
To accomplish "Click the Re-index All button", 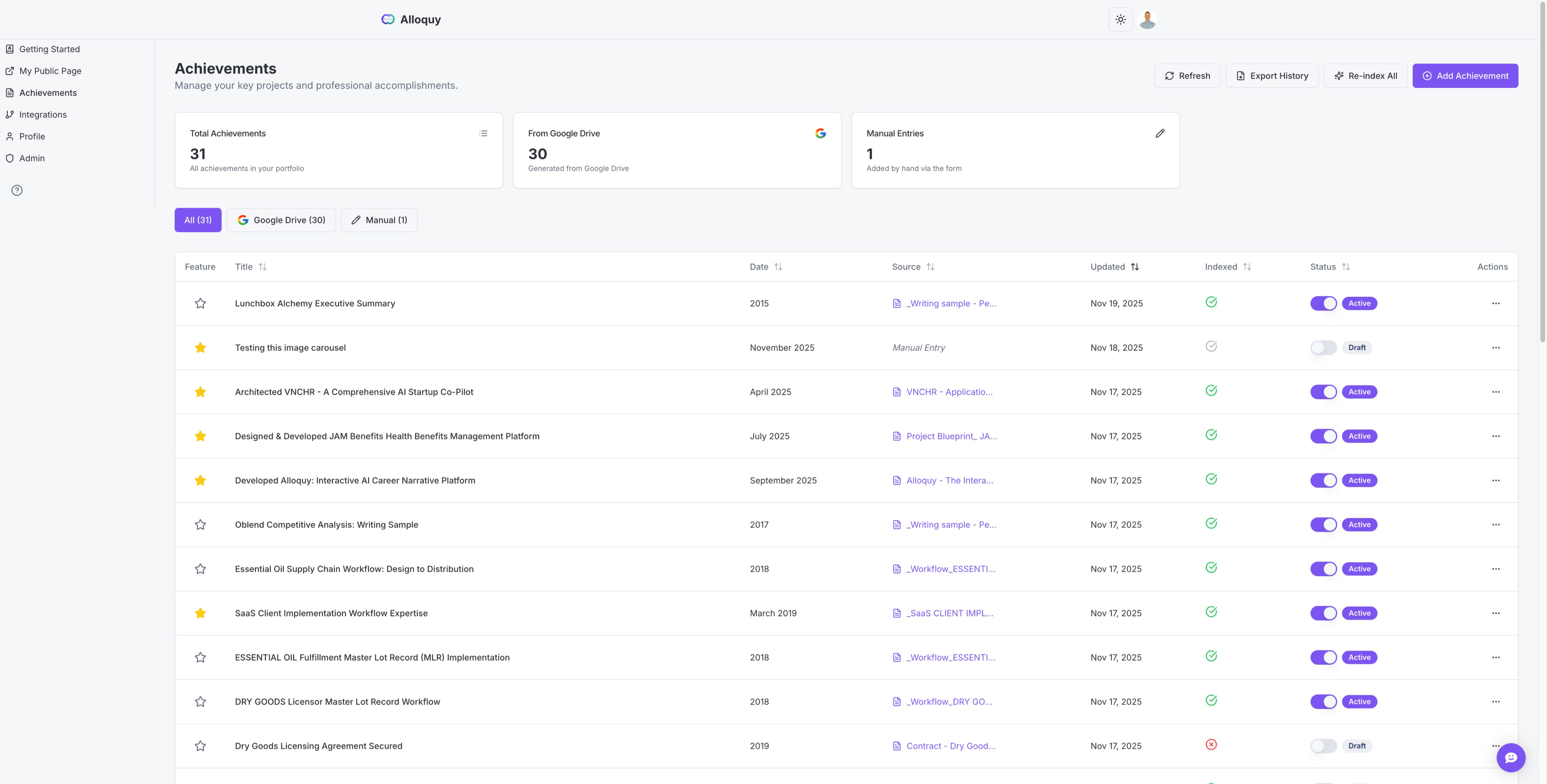I will (1365, 76).
